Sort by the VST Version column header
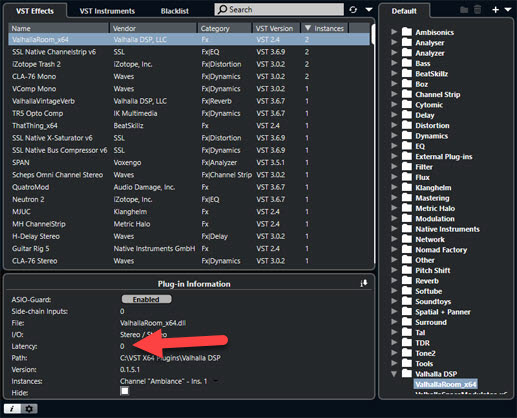This screenshot has height=418, width=517. pos(276,29)
